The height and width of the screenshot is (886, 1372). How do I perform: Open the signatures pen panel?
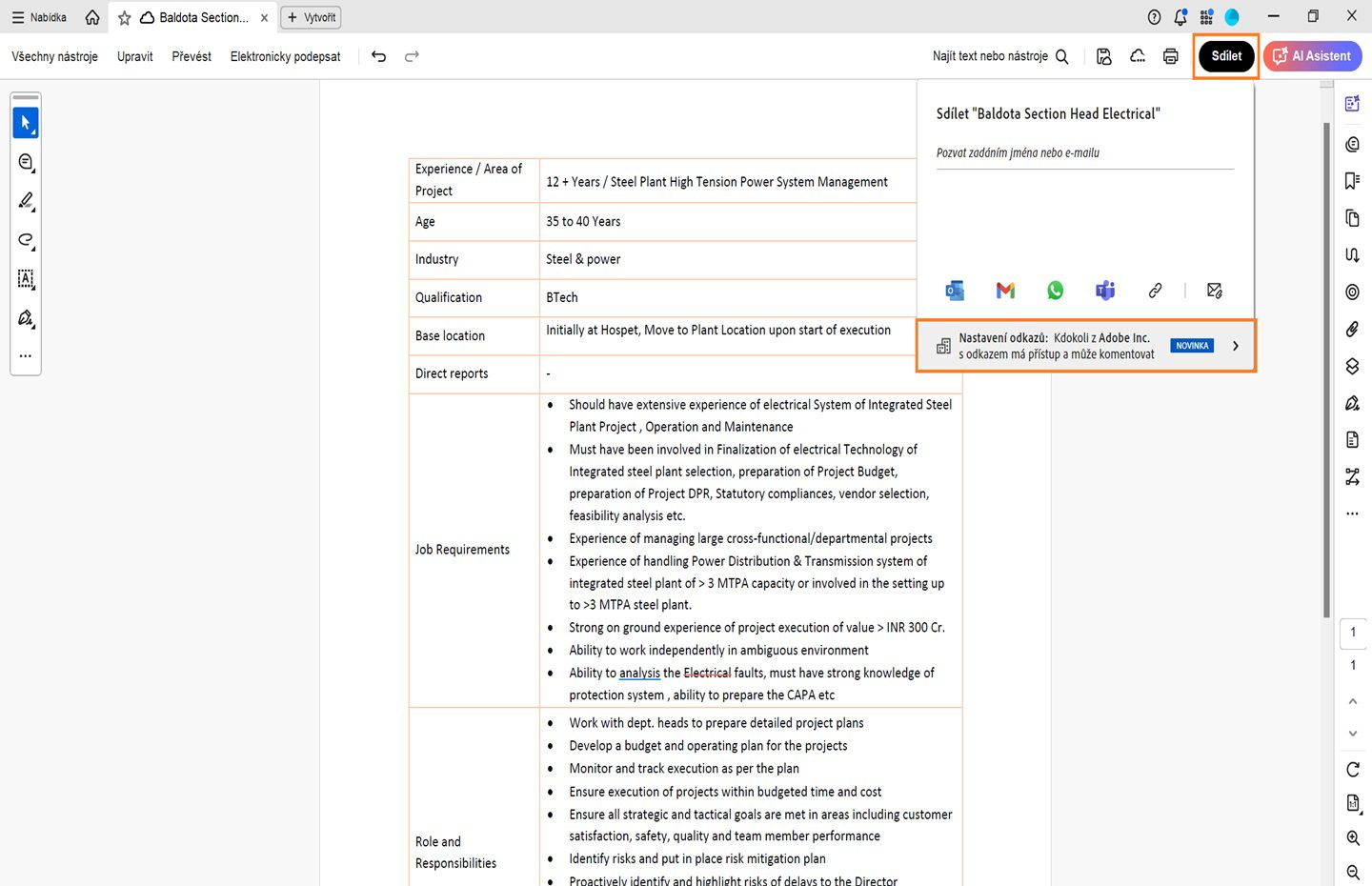[x=1352, y=403]
